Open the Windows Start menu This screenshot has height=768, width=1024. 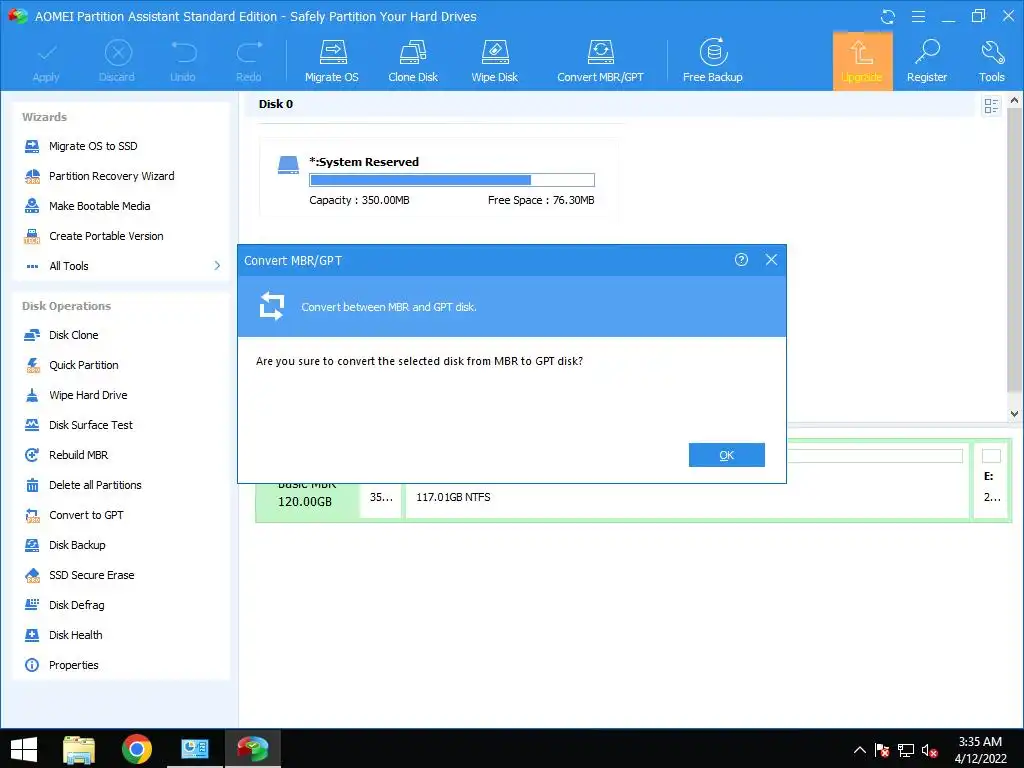(24, 749)
